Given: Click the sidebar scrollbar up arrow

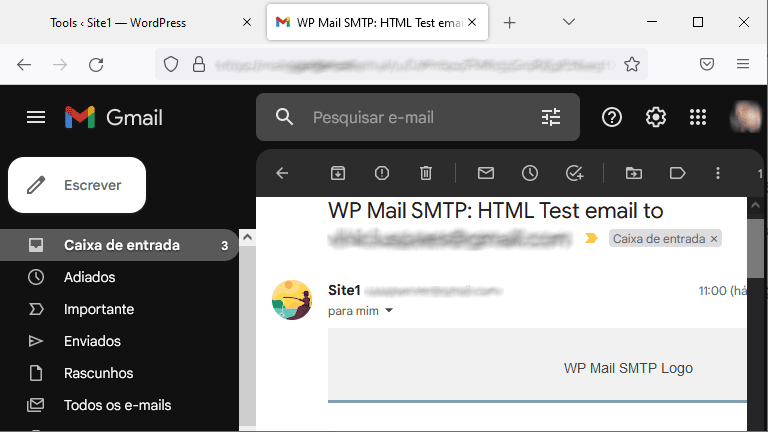Looking at the screenshot, I should click(x=247, y=238).
